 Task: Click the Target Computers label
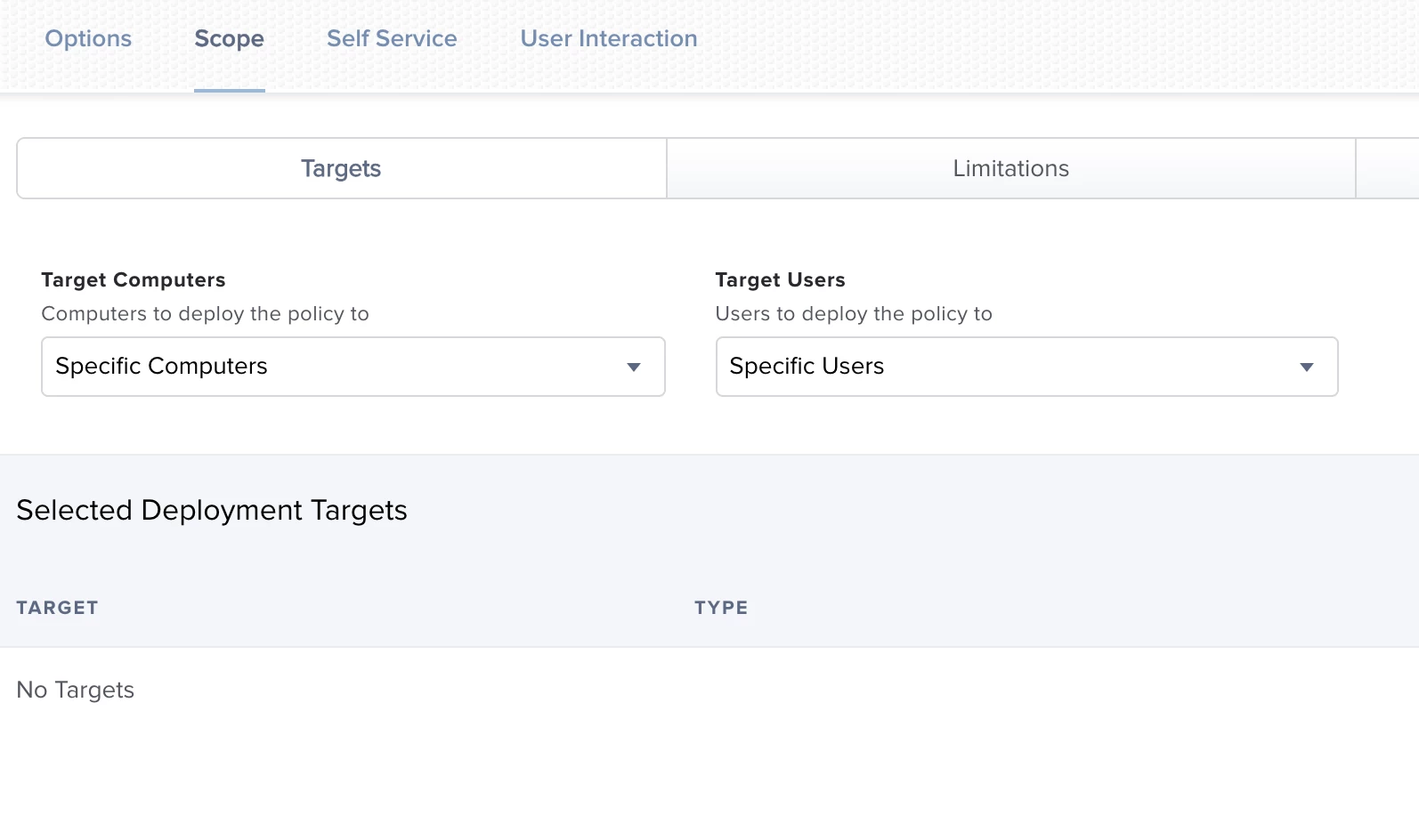[x=134, y=279]
